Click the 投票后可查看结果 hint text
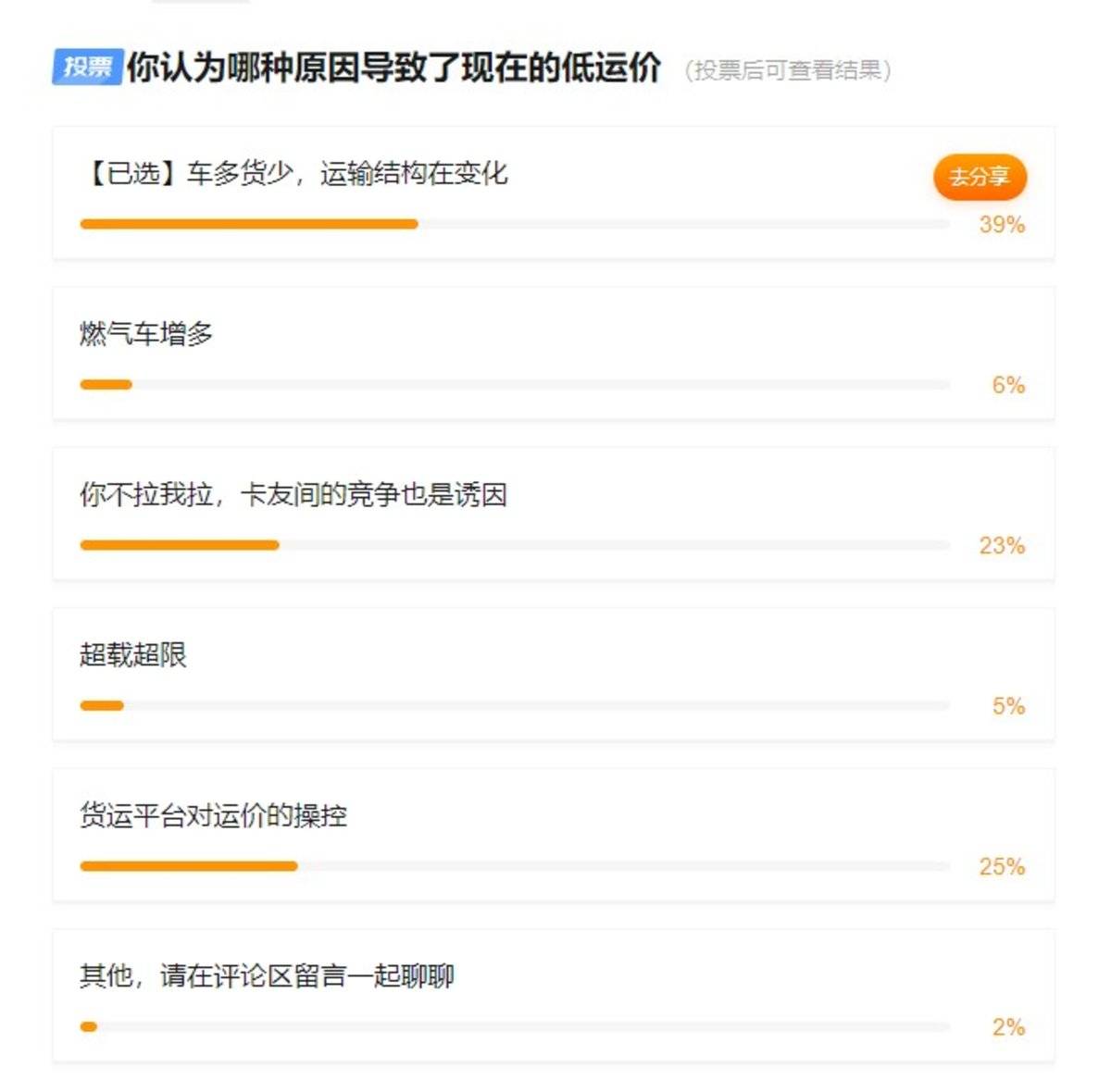The width and height of the screenshot is (1111, 1092). pos(788,70)
